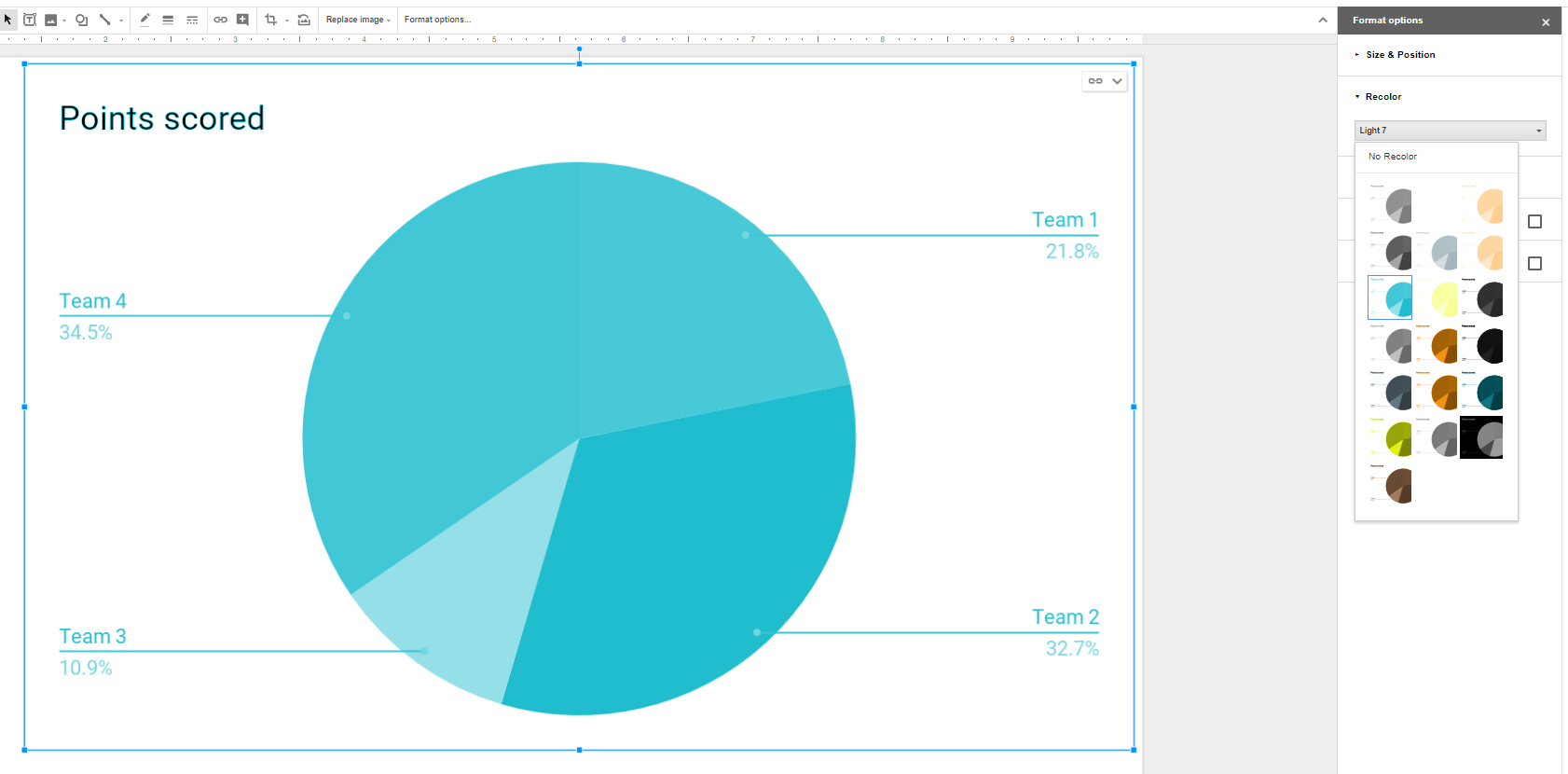Click the Team 1 label

(1065, 220)
